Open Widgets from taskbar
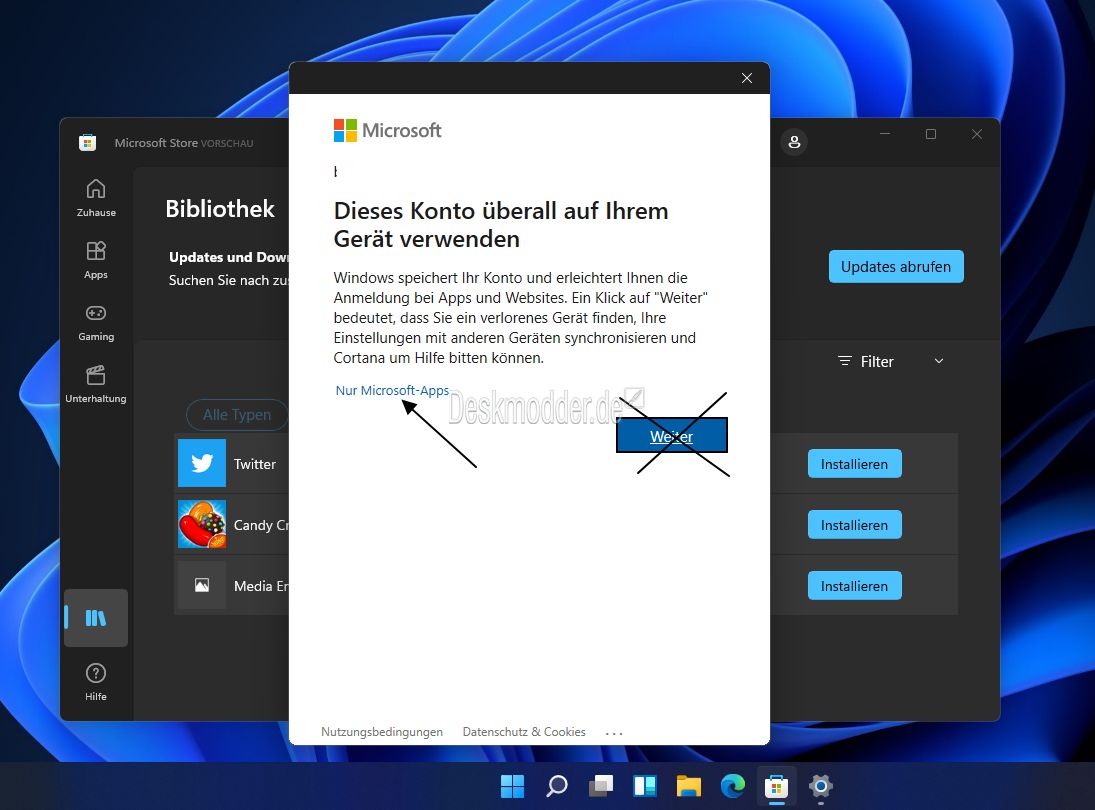This screenshot has width=1095, height=810. [x=645, y=786]
